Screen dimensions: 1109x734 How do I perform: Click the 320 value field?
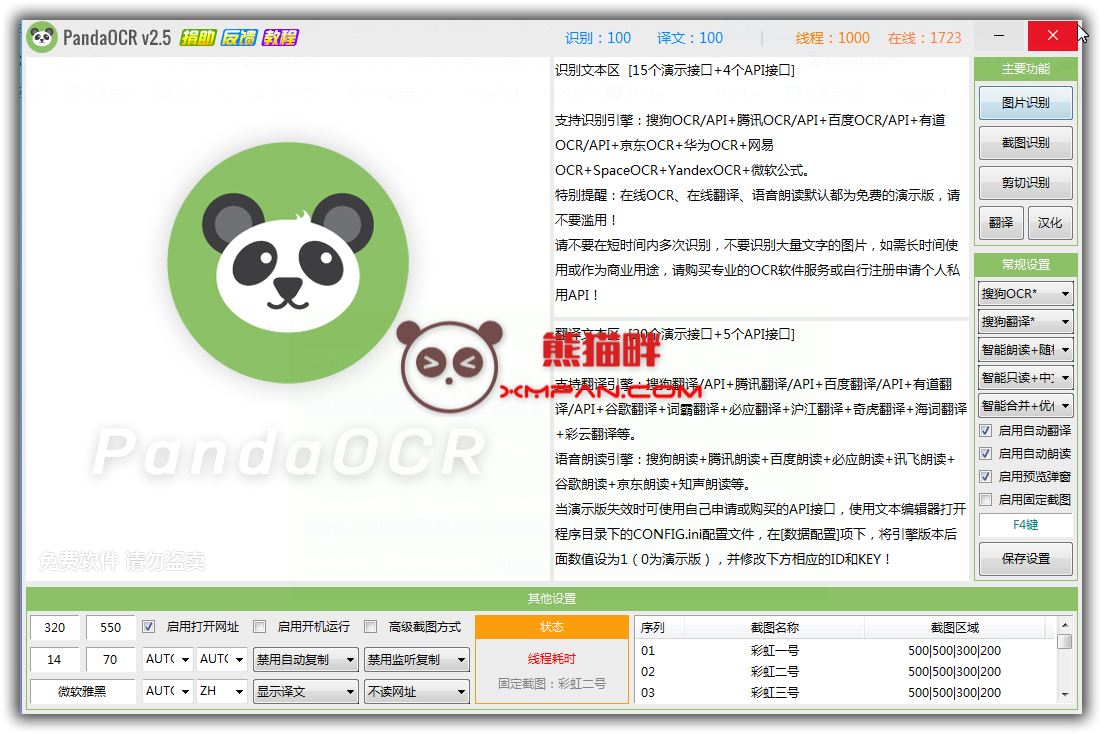[x=54, y=627]
